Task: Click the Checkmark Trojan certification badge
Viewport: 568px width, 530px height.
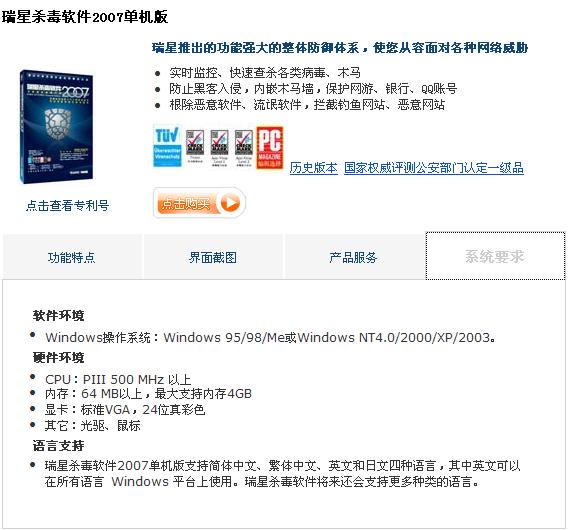Action: point(195,147)
